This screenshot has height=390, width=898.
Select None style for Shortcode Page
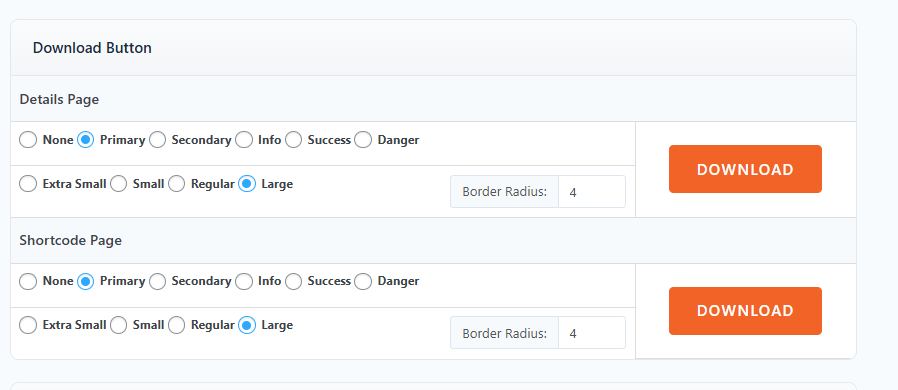pyautogui.click(x=28, y=281)
